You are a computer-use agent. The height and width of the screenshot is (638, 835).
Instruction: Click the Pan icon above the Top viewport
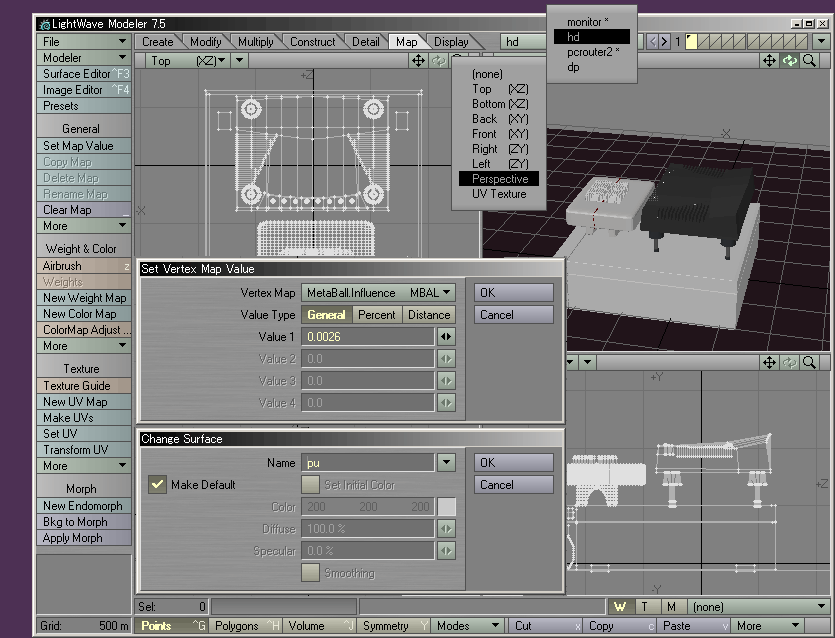pos(419,61)
